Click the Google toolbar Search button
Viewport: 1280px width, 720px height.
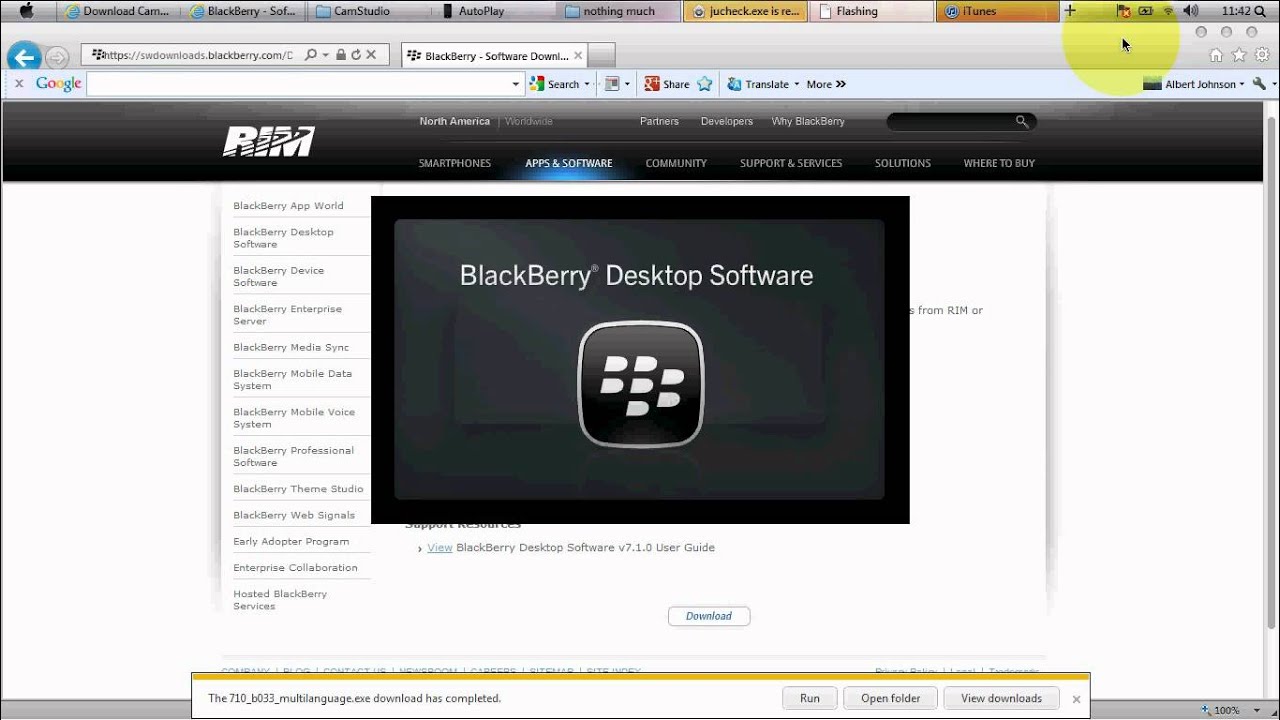(555, 84)
